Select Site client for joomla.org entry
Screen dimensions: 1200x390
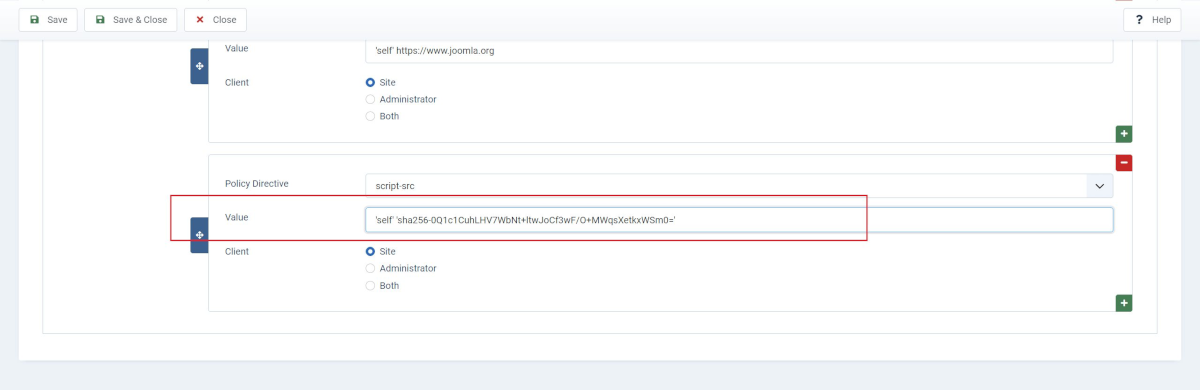[370, 82]
